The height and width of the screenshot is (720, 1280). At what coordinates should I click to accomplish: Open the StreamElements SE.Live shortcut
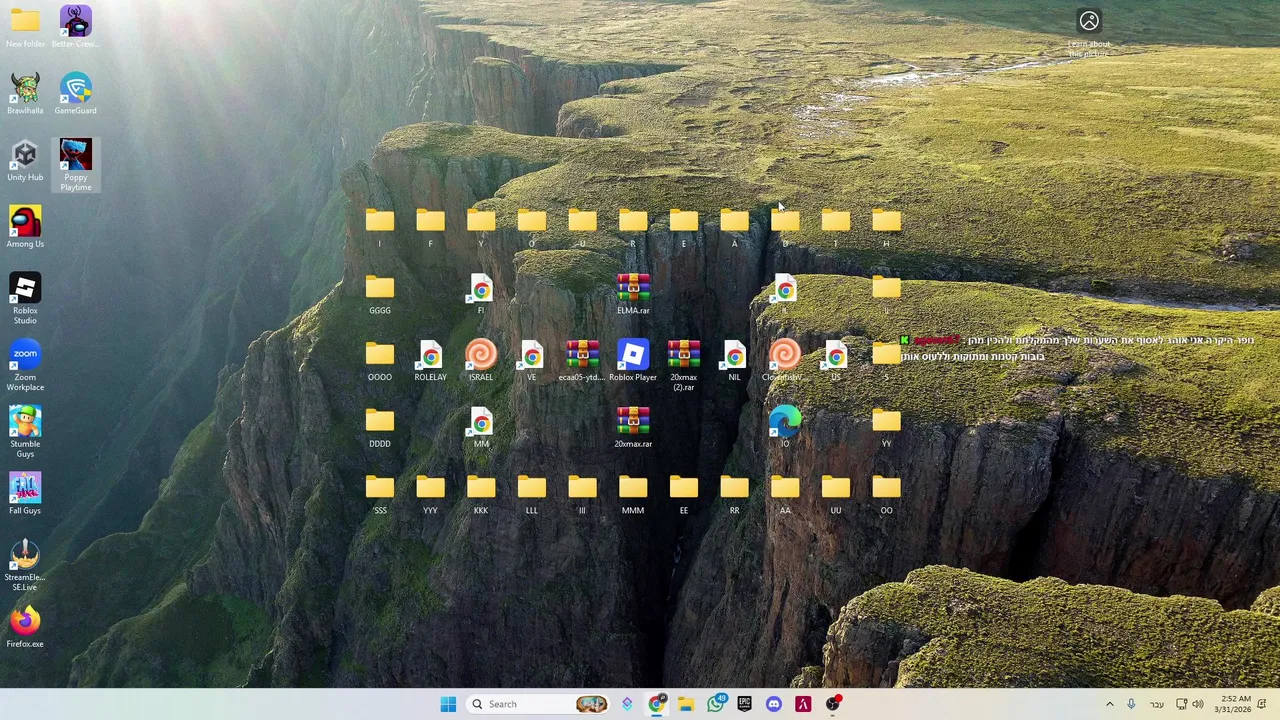pyautogui.click(x=25, y=566)
